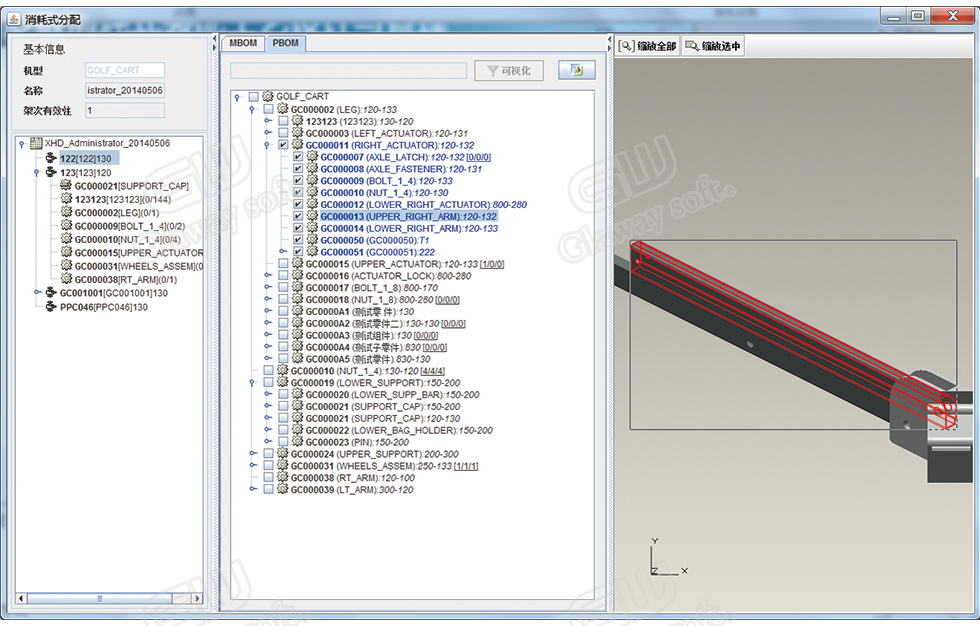Click the left tree horizontal scrollbar thumb
This screenshot has height=626, width=980.
click(99, 599)
